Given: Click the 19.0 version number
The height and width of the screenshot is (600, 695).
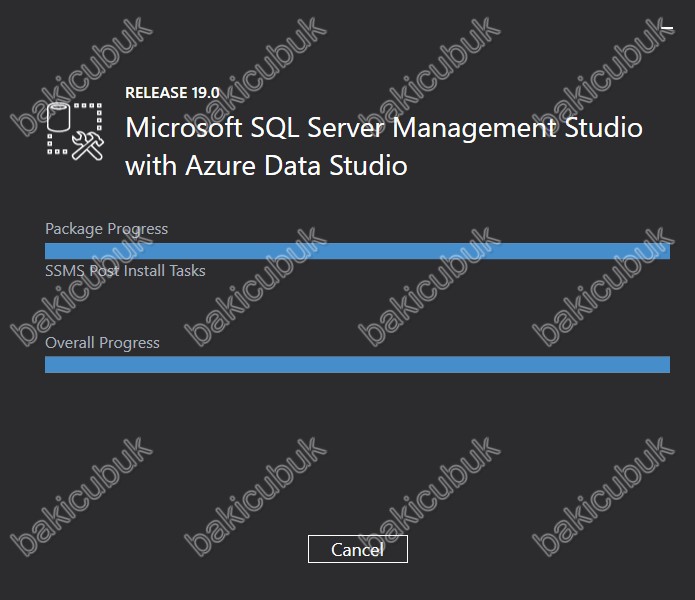Looking at the screenshot, I should [206, 93].
